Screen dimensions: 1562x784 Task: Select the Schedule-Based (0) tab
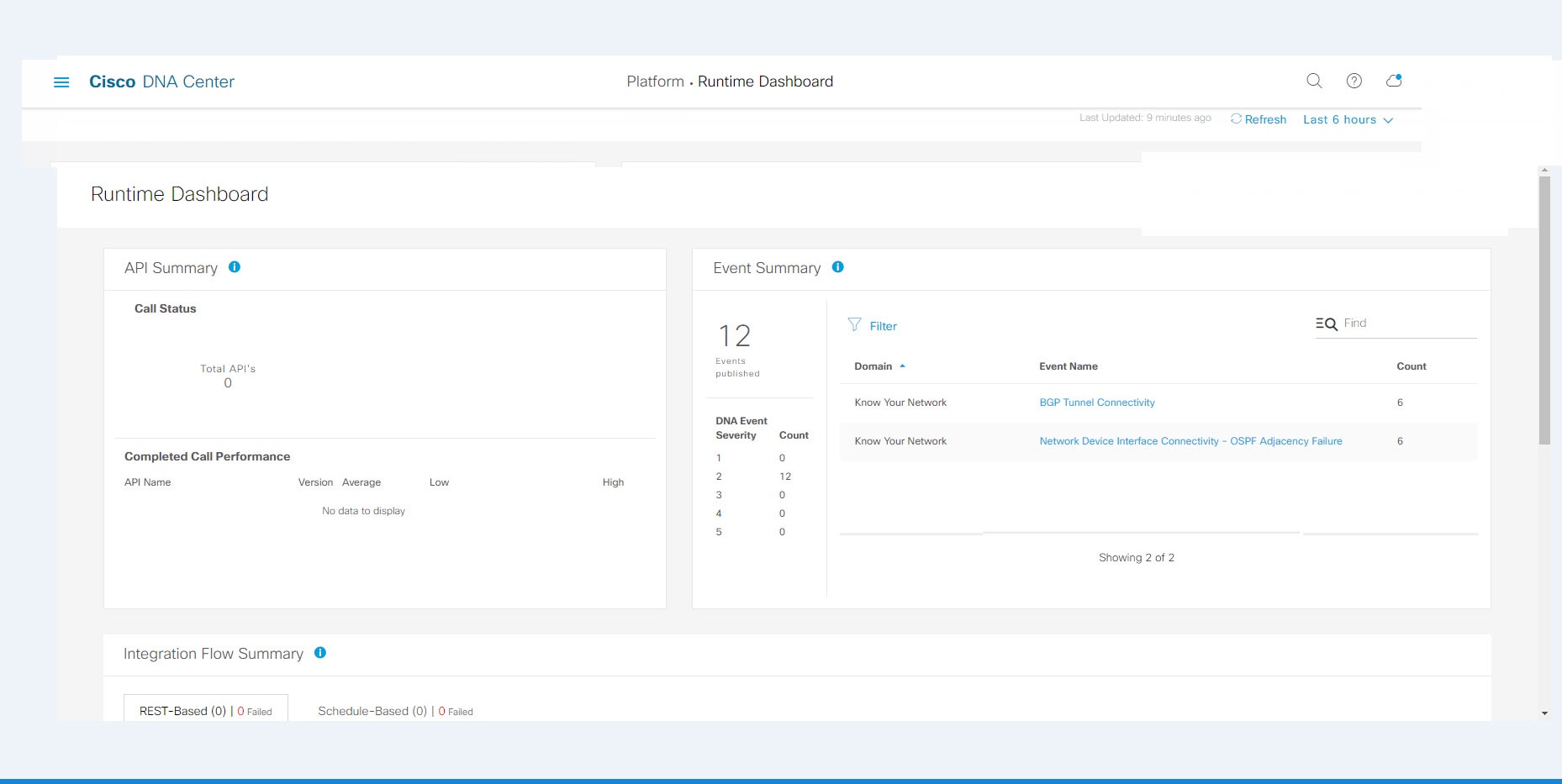click(x=395, y=711)
